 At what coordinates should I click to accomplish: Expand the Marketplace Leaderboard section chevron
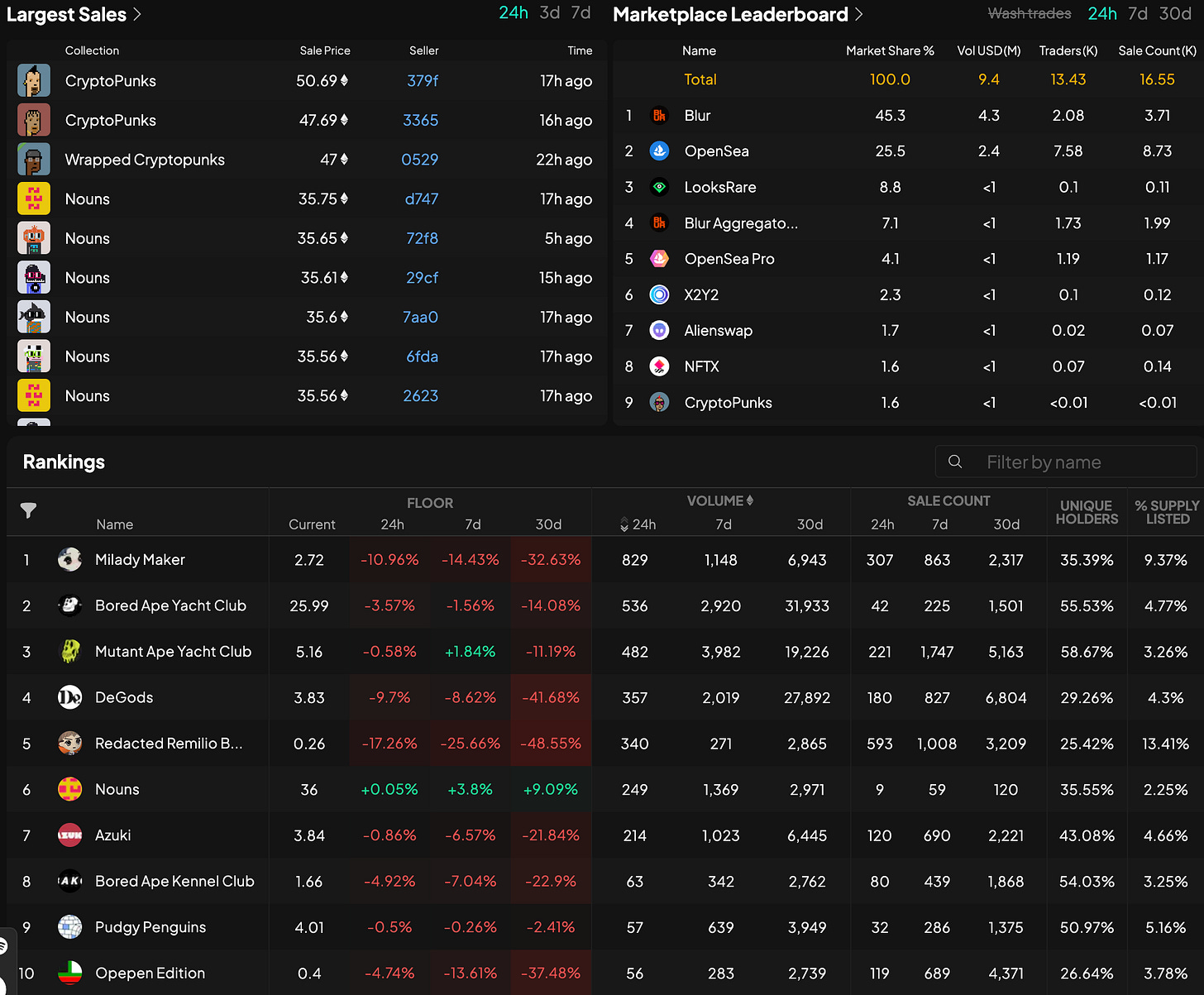click(859, 14)
